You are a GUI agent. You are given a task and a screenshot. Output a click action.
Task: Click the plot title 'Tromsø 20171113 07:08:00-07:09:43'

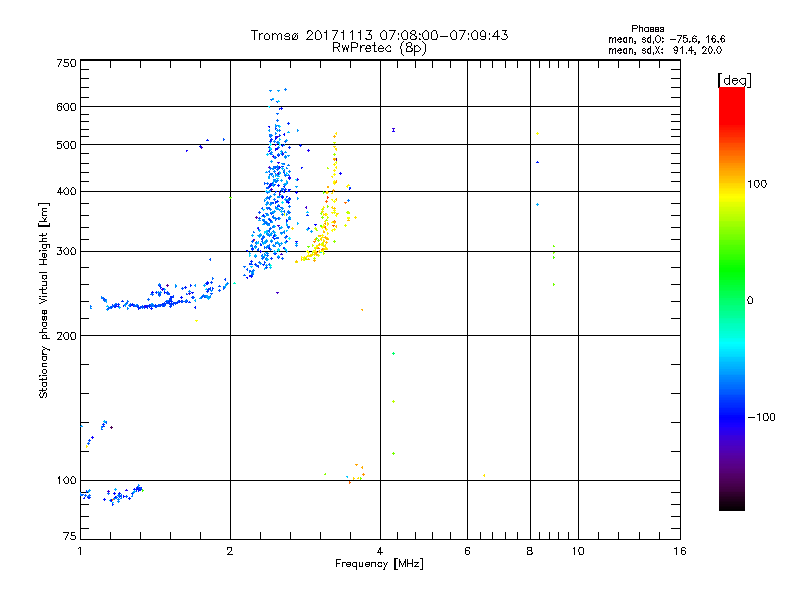pos(379,35)
